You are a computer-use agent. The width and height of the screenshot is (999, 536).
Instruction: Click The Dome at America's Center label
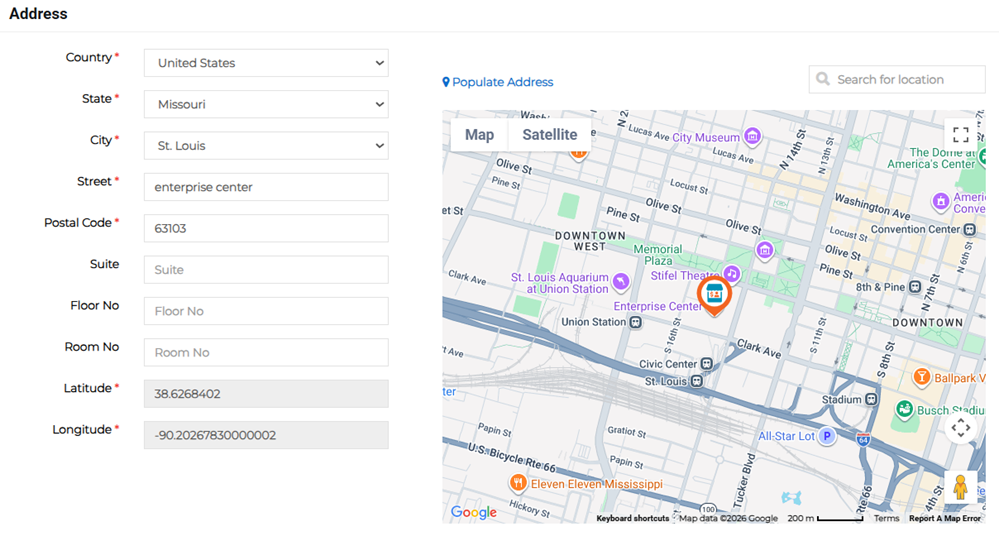tap(931, 158)
